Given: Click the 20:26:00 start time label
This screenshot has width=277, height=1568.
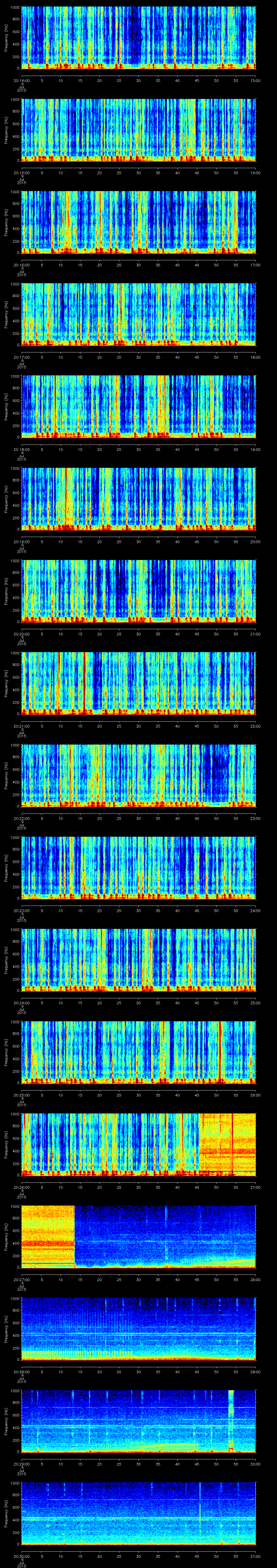Looking at the screenshot, I should (22, 1187).
